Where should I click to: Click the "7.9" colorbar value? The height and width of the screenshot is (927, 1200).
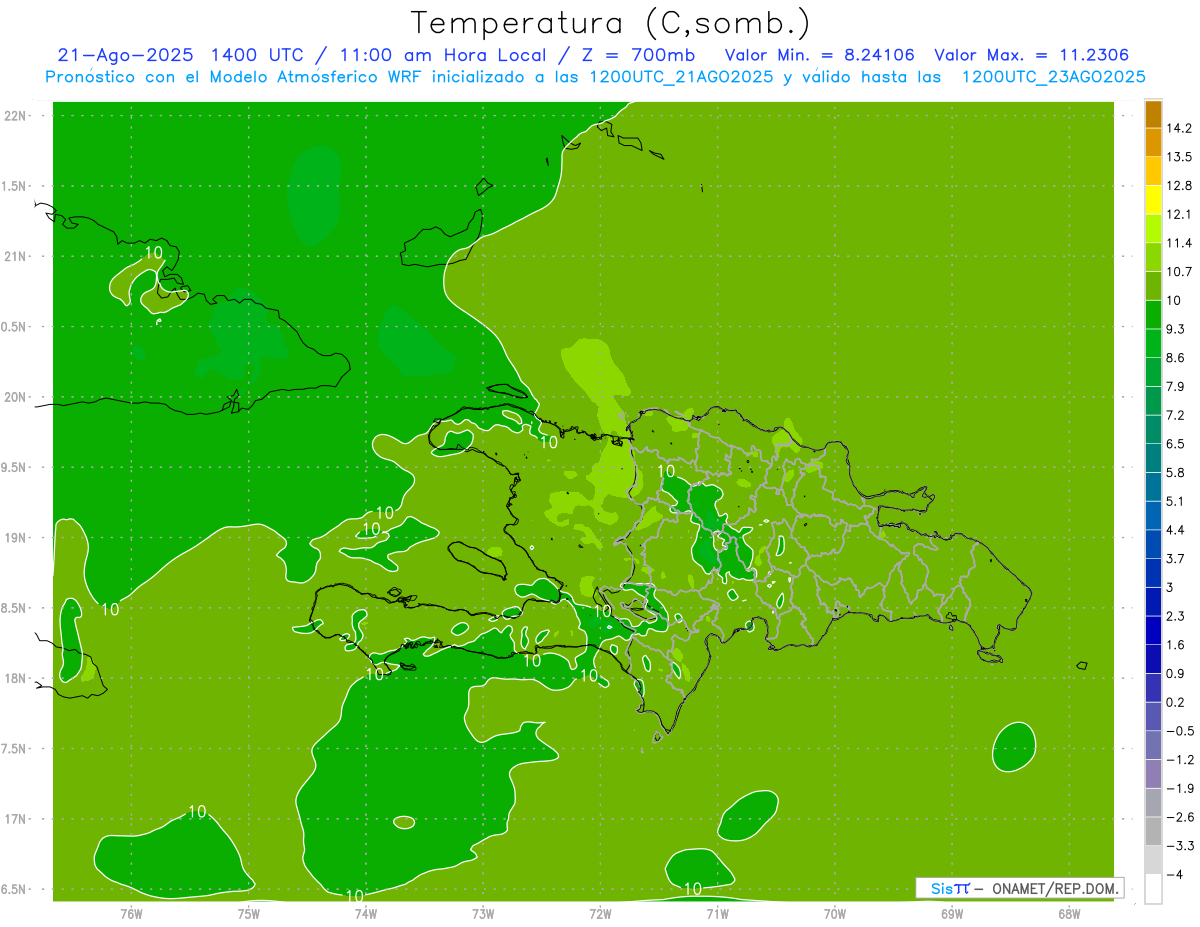coord(1176,386)
